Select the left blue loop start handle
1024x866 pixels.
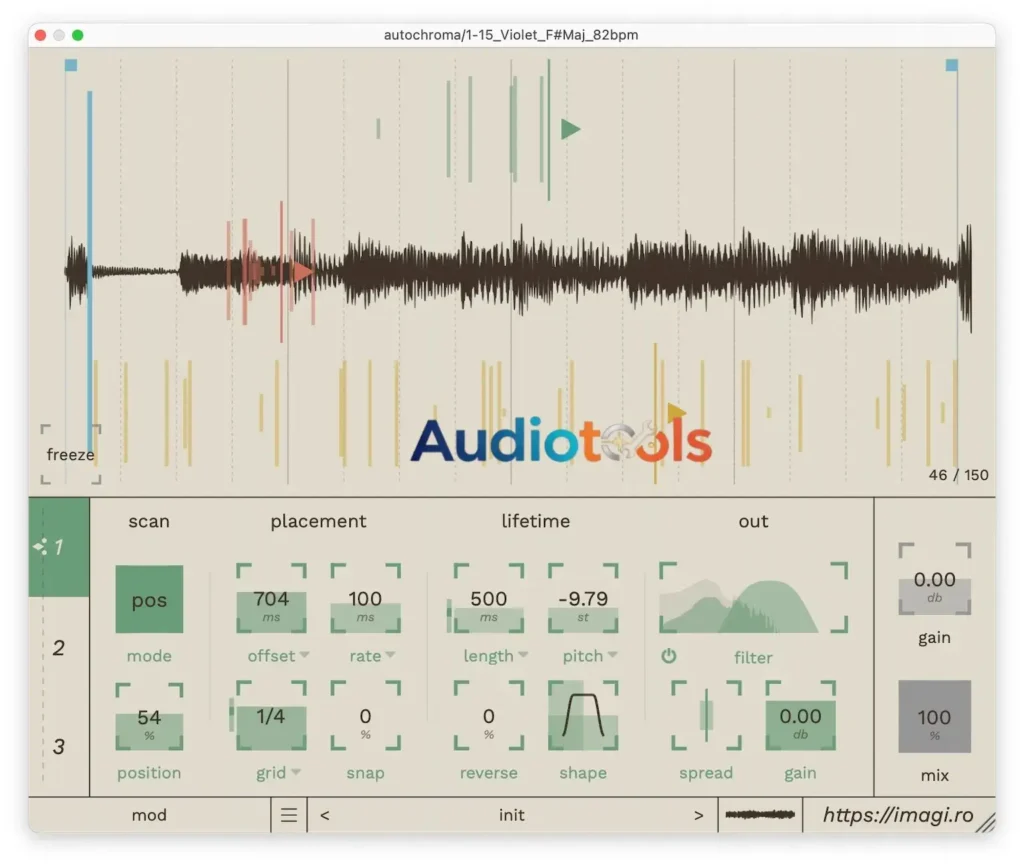coord(71,65)
